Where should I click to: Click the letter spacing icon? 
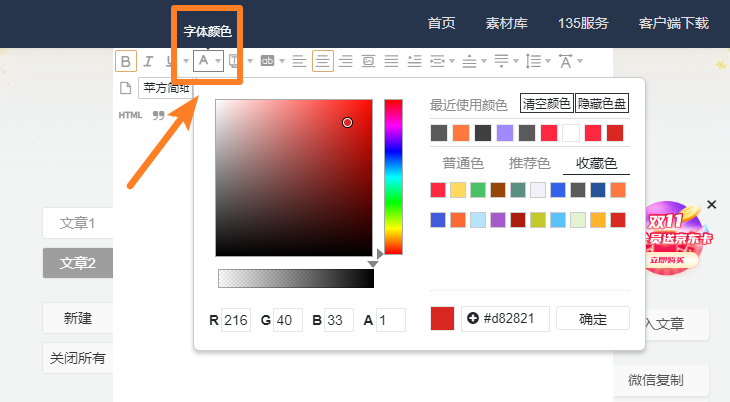pyautogui.click(x=566, y=61)
